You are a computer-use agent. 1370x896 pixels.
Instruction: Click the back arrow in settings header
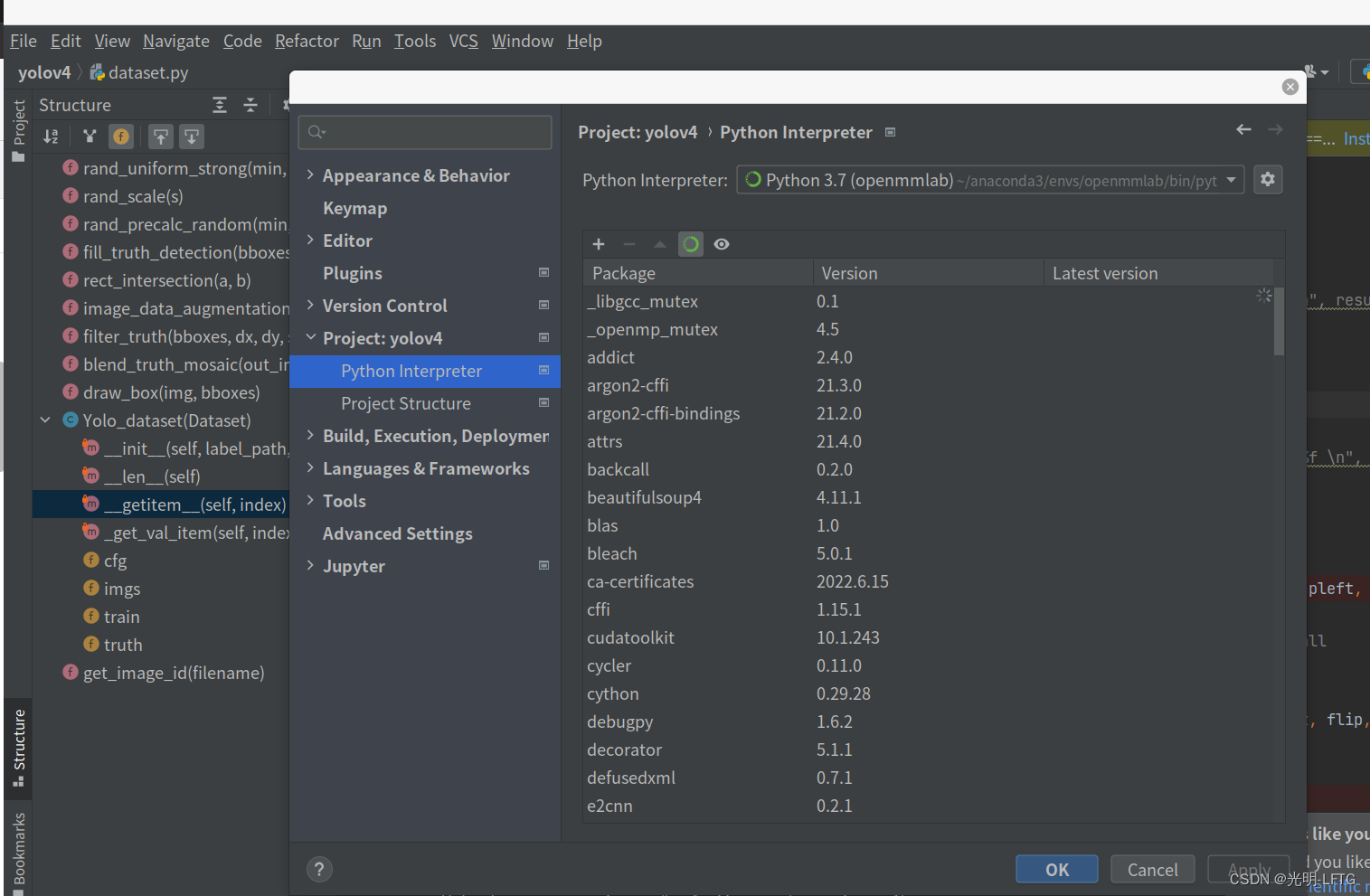(x=1243, y=129)
